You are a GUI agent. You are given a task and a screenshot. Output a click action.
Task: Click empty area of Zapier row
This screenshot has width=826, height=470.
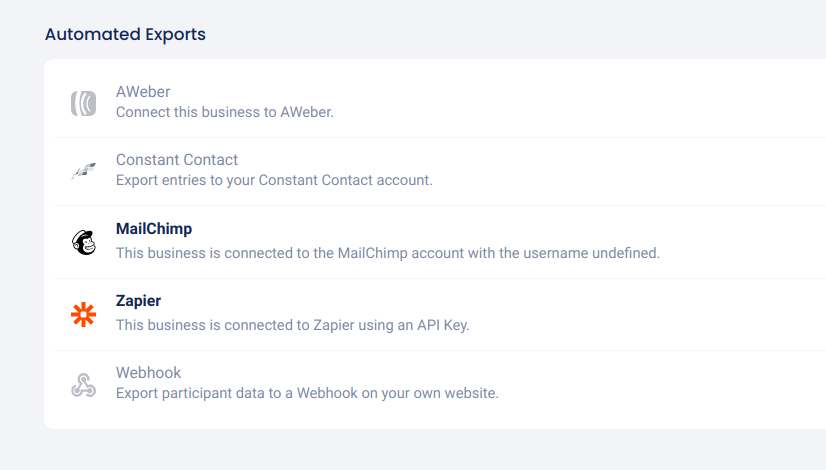650,313
